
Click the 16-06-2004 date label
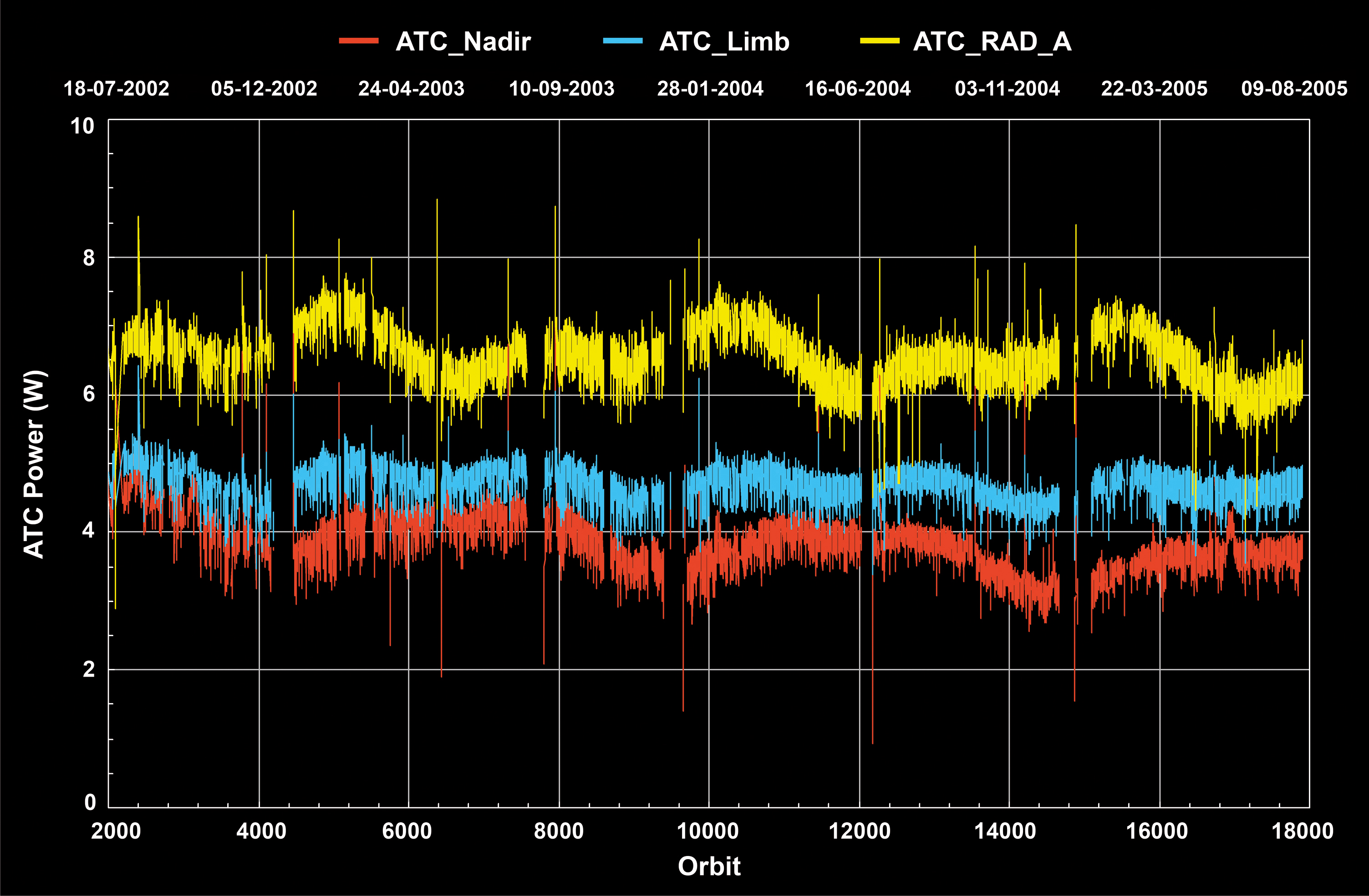(x=858, y=89)
